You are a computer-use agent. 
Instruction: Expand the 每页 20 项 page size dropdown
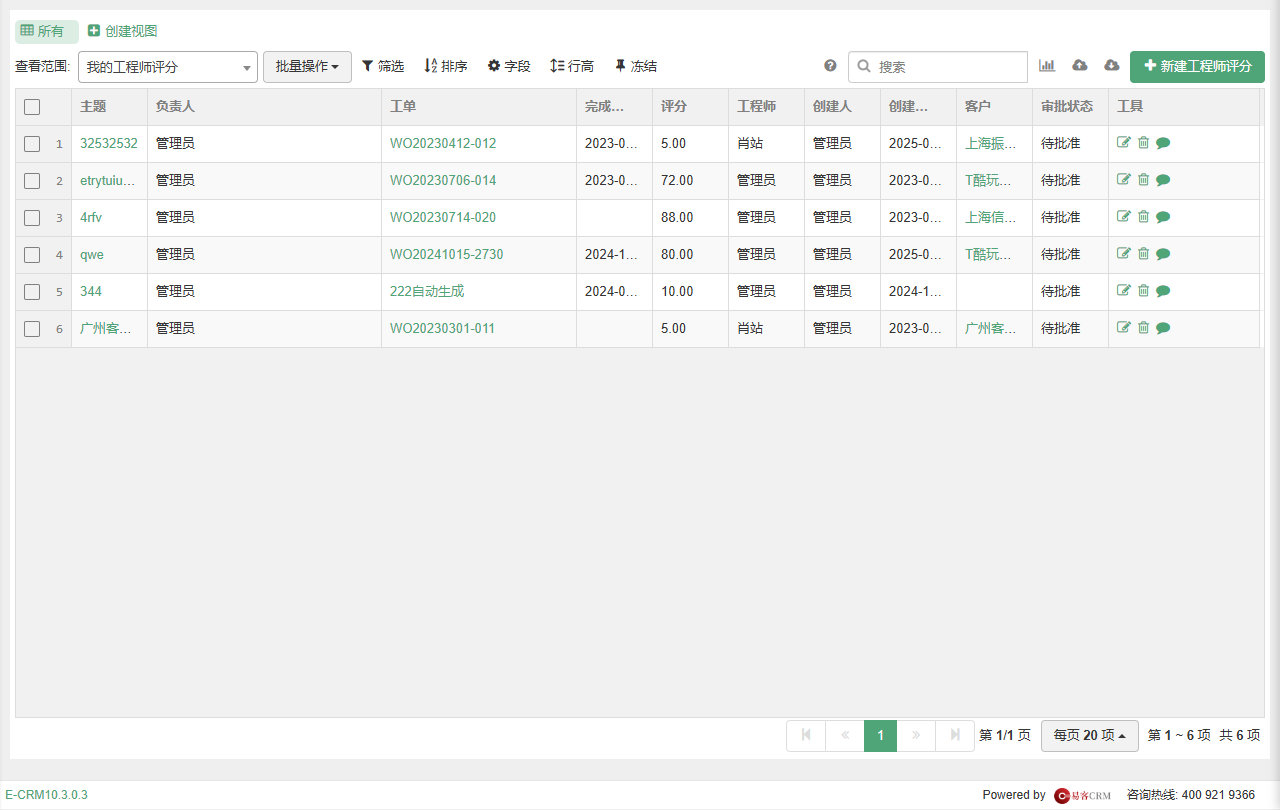[1089, 735]
